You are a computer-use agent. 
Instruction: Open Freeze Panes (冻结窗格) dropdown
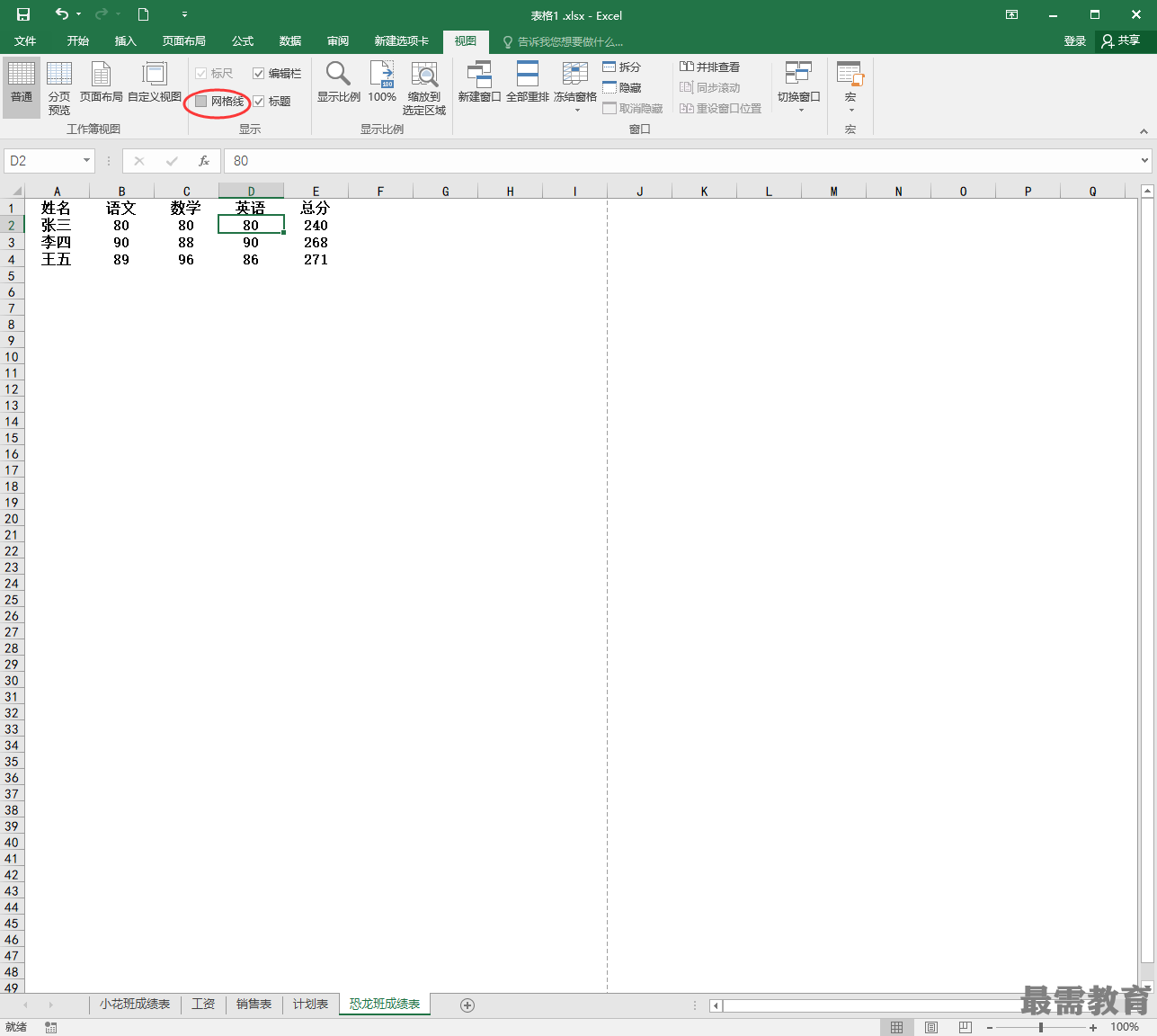coord(575,87)
